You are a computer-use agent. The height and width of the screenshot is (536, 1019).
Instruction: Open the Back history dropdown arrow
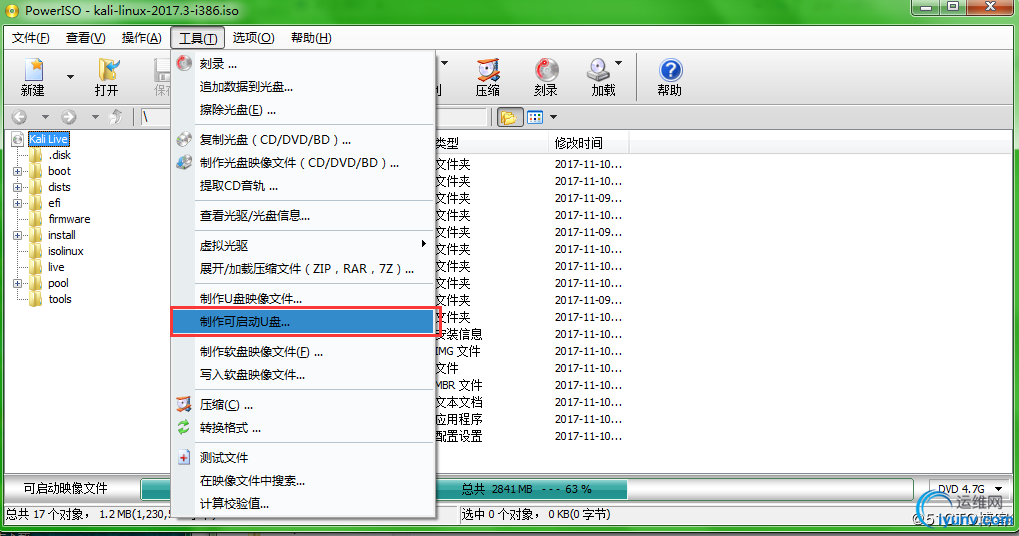click(45, 117)
